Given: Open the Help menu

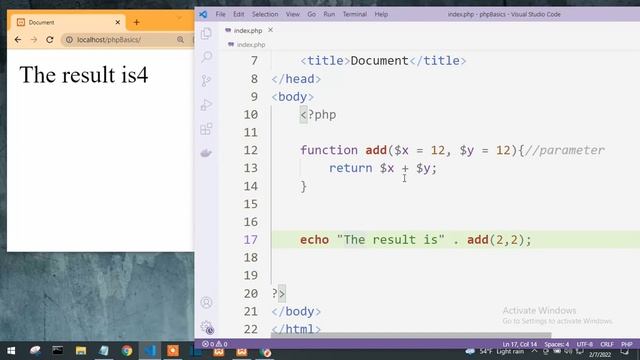Looking at the screenshot, I should point(381,14).
